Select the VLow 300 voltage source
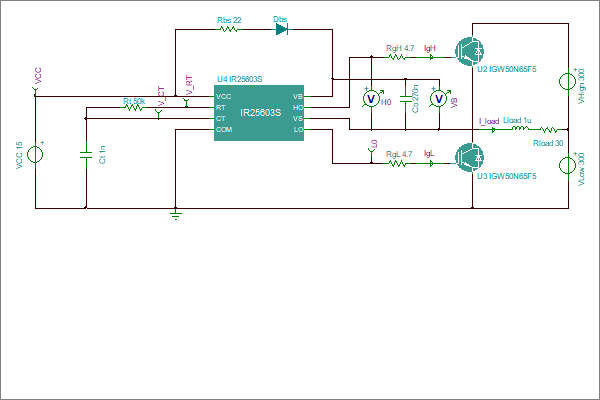The height and width of the screenshot is (400, 600). tap(568, 165)
